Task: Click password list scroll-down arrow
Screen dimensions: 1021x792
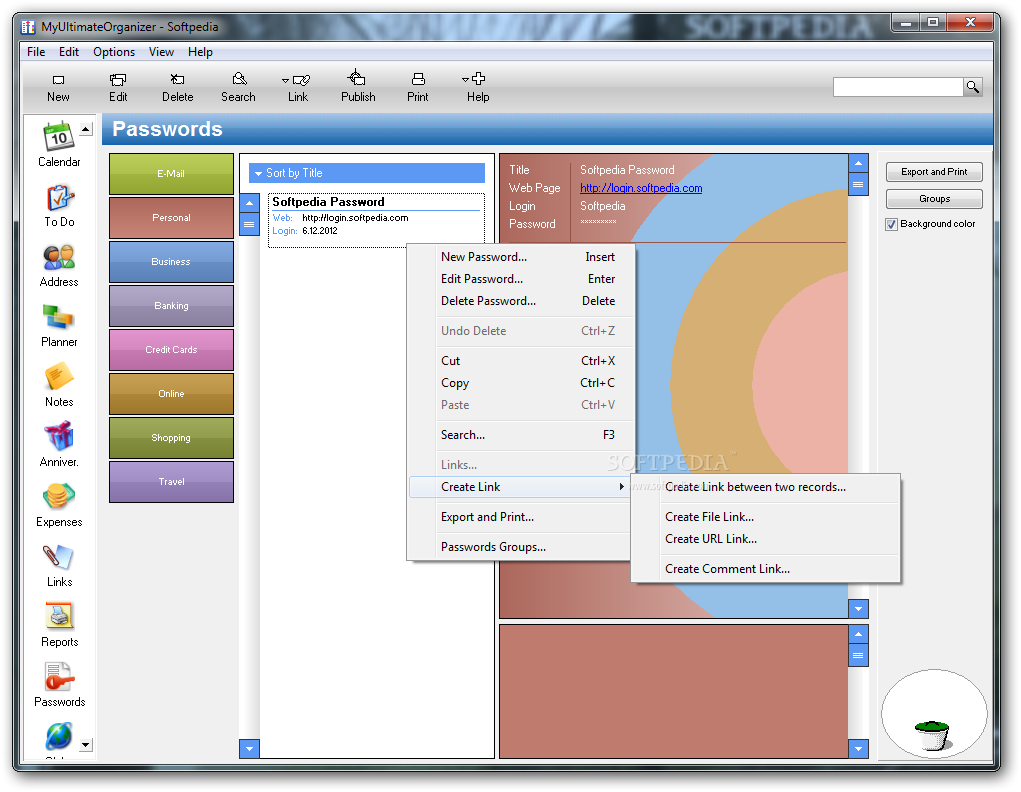Action: [249, 749]
